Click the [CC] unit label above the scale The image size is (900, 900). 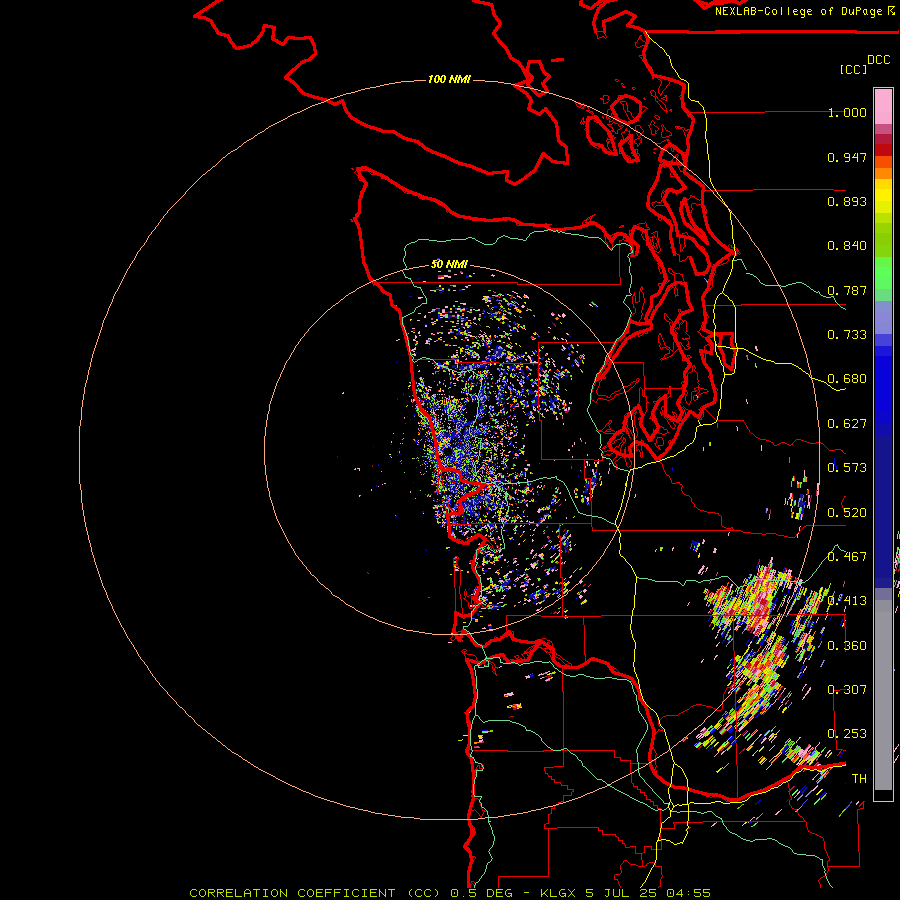(x=853, y=69)
